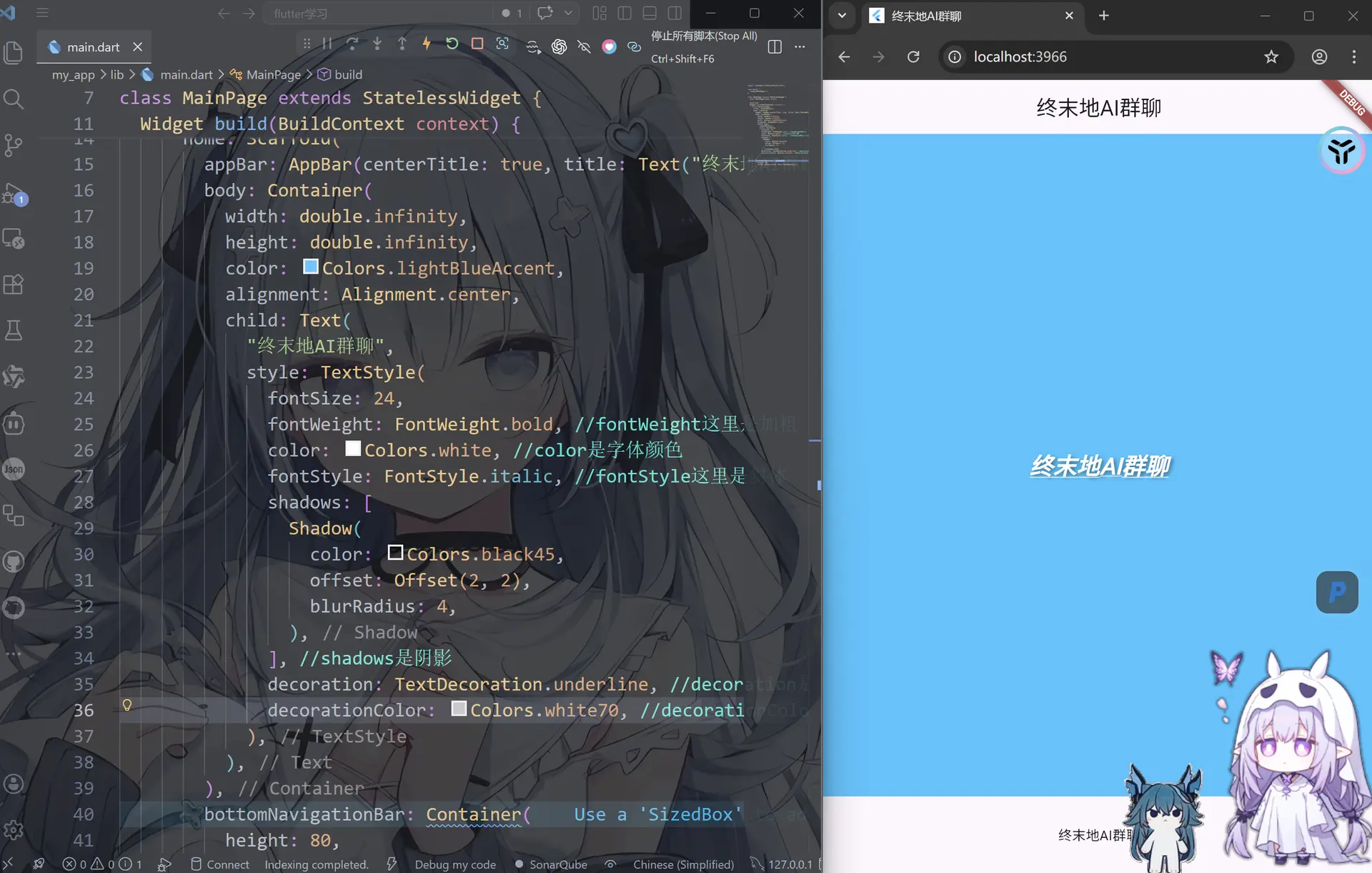Click the flutter学习 command center search box
The width and height of the screenshot is (1372, 873).
pyautogui.click(x=377, y=14)
